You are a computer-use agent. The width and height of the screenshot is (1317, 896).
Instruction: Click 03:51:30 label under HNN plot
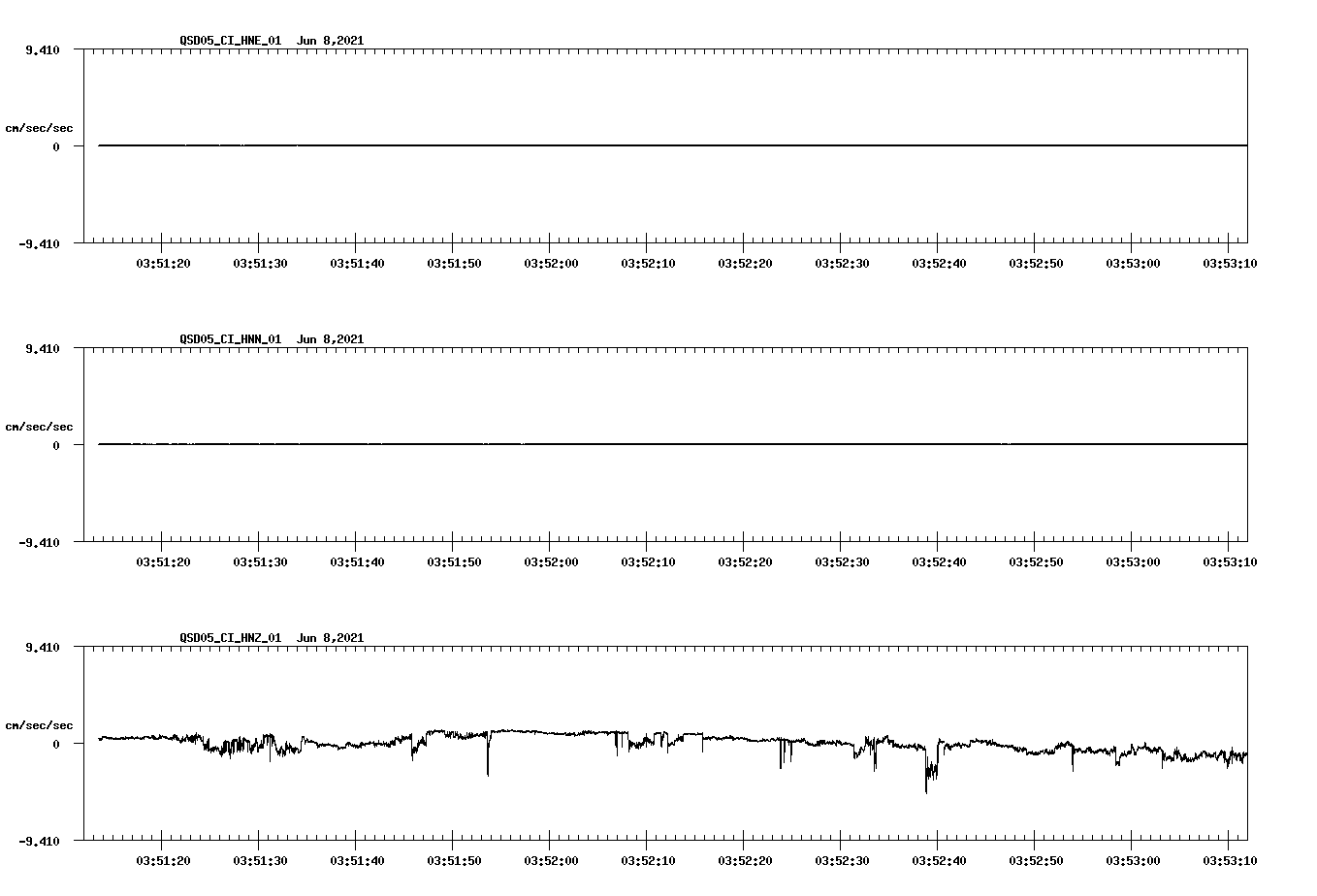pyautogui.click(x=260, y=561)
